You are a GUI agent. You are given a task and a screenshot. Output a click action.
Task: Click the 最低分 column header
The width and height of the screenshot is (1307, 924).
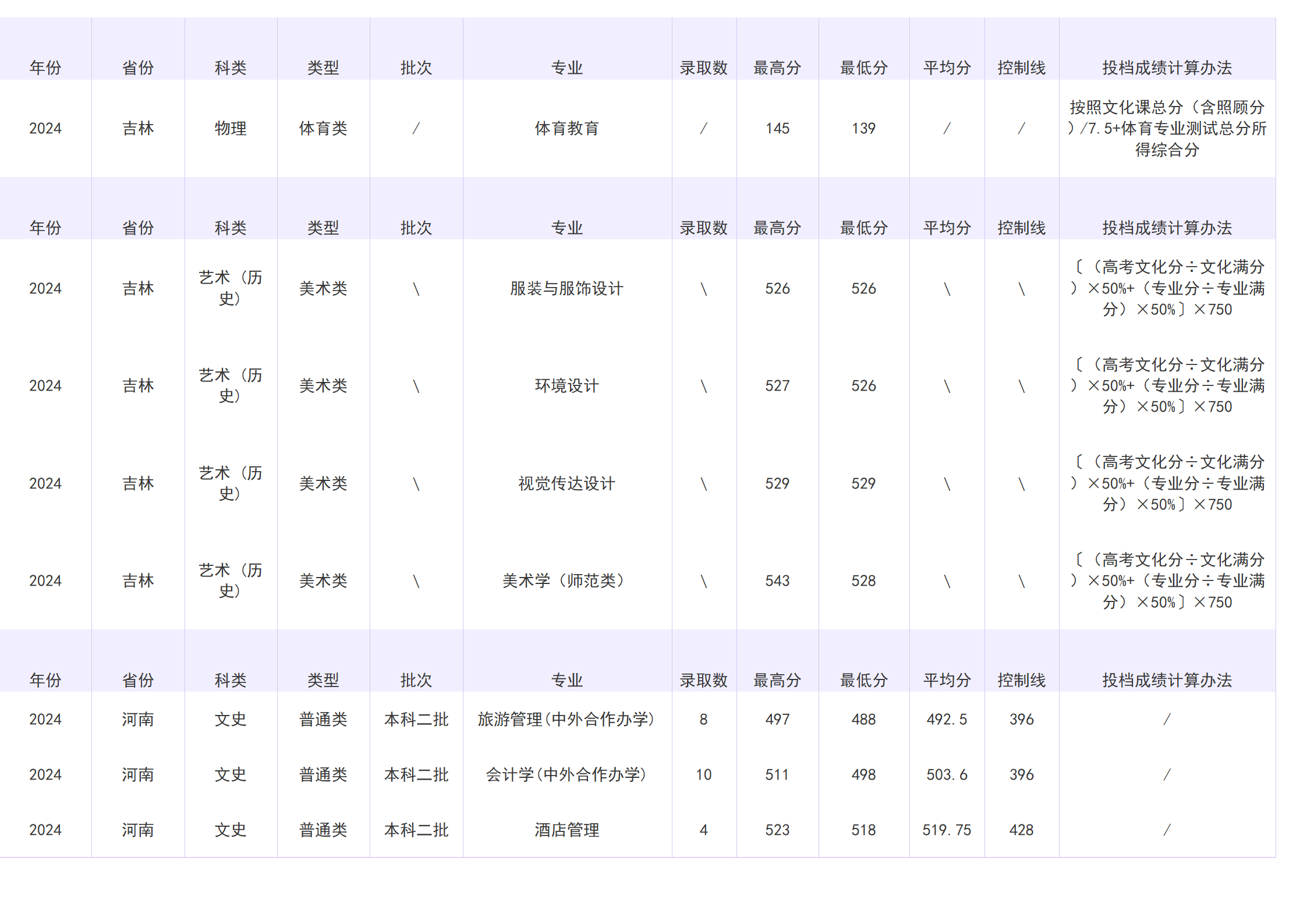(864, 67)
